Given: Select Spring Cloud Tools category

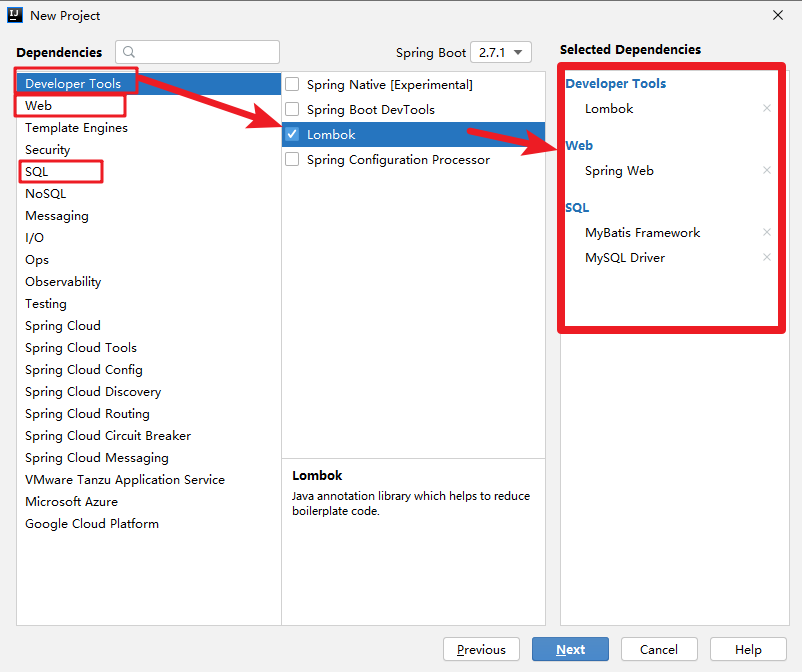Looking at the screenshot, I should point(149,347).
